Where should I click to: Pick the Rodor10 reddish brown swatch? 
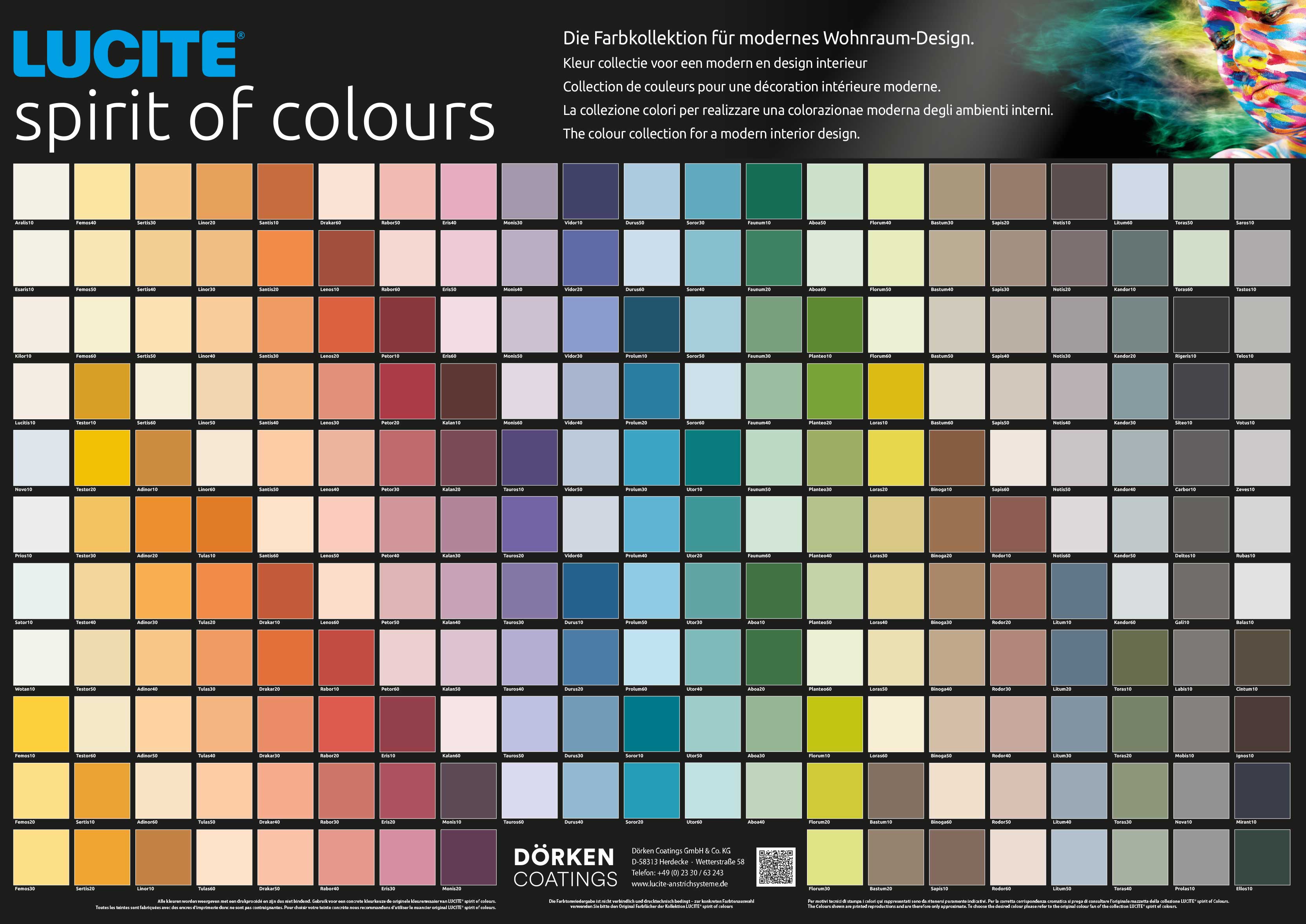pyautogui.click(x=1018, y=524)
